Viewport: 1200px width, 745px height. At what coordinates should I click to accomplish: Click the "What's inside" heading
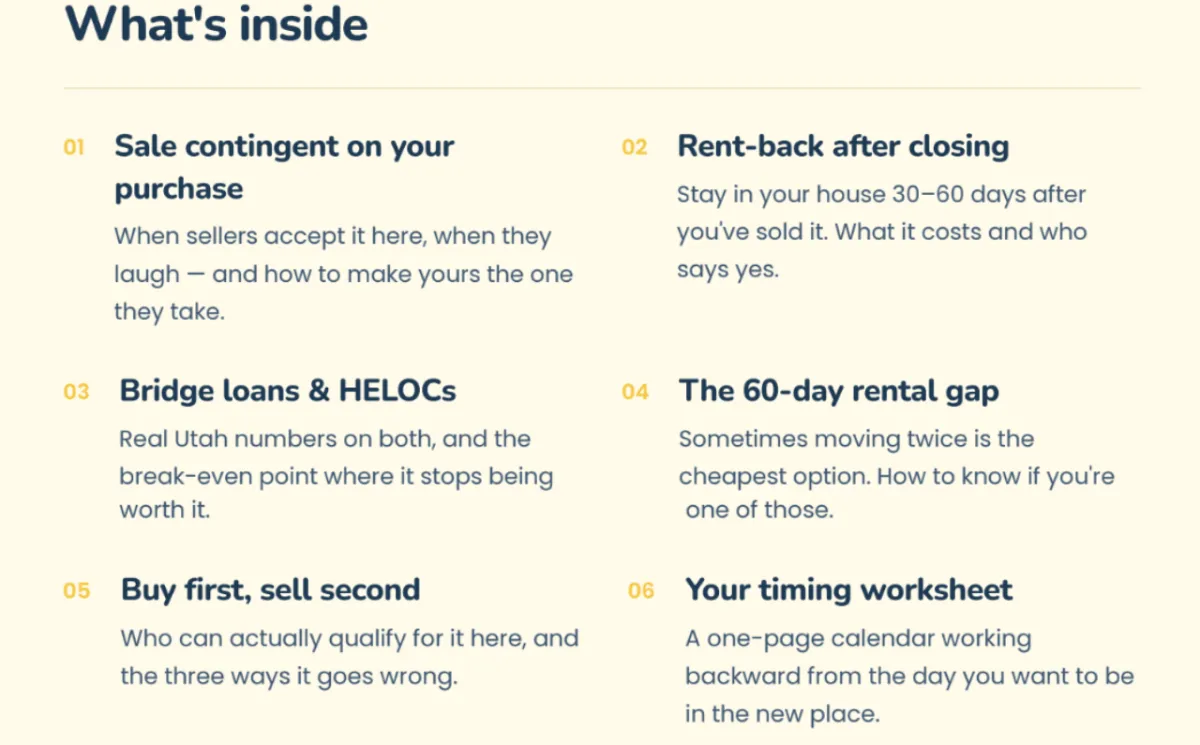[216, 24]
